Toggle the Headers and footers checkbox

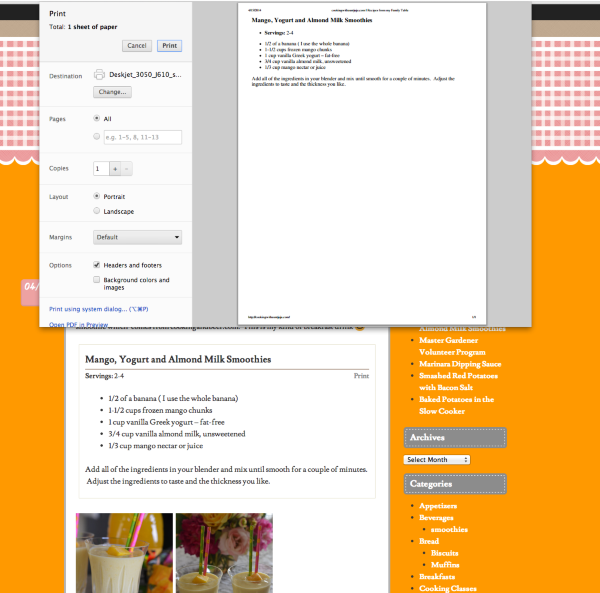(x=97, y=265)
